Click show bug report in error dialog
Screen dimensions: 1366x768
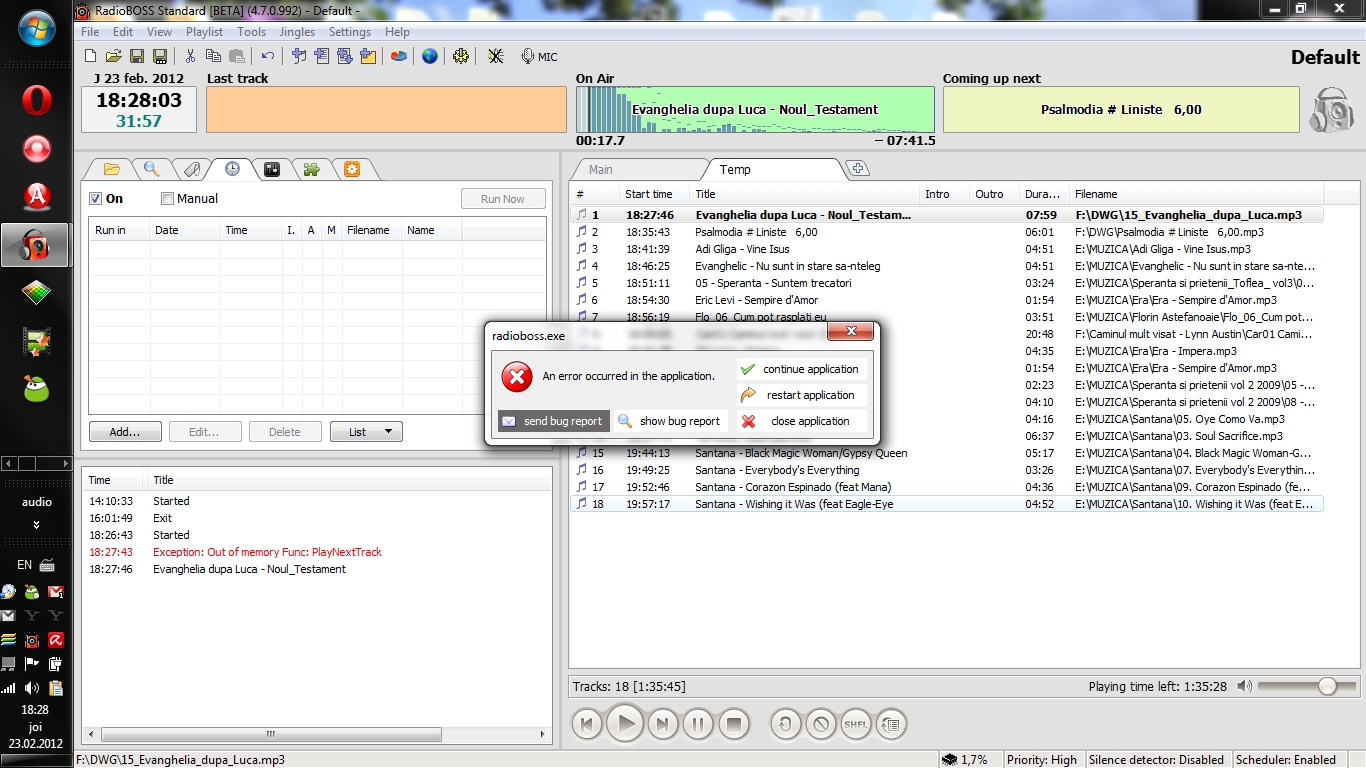tap(669, 421)
